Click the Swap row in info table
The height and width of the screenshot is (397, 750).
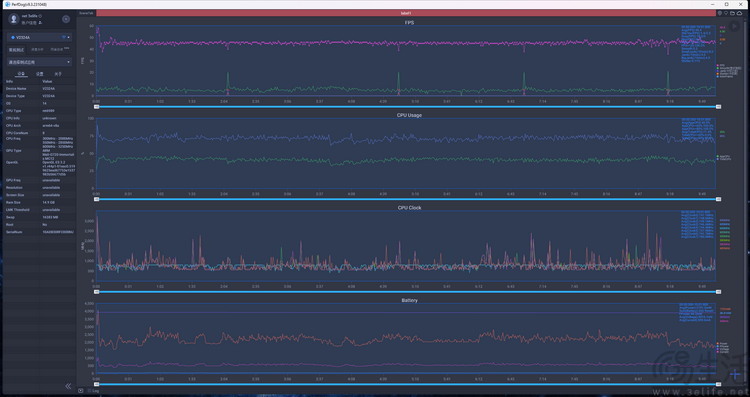(40, 217)
